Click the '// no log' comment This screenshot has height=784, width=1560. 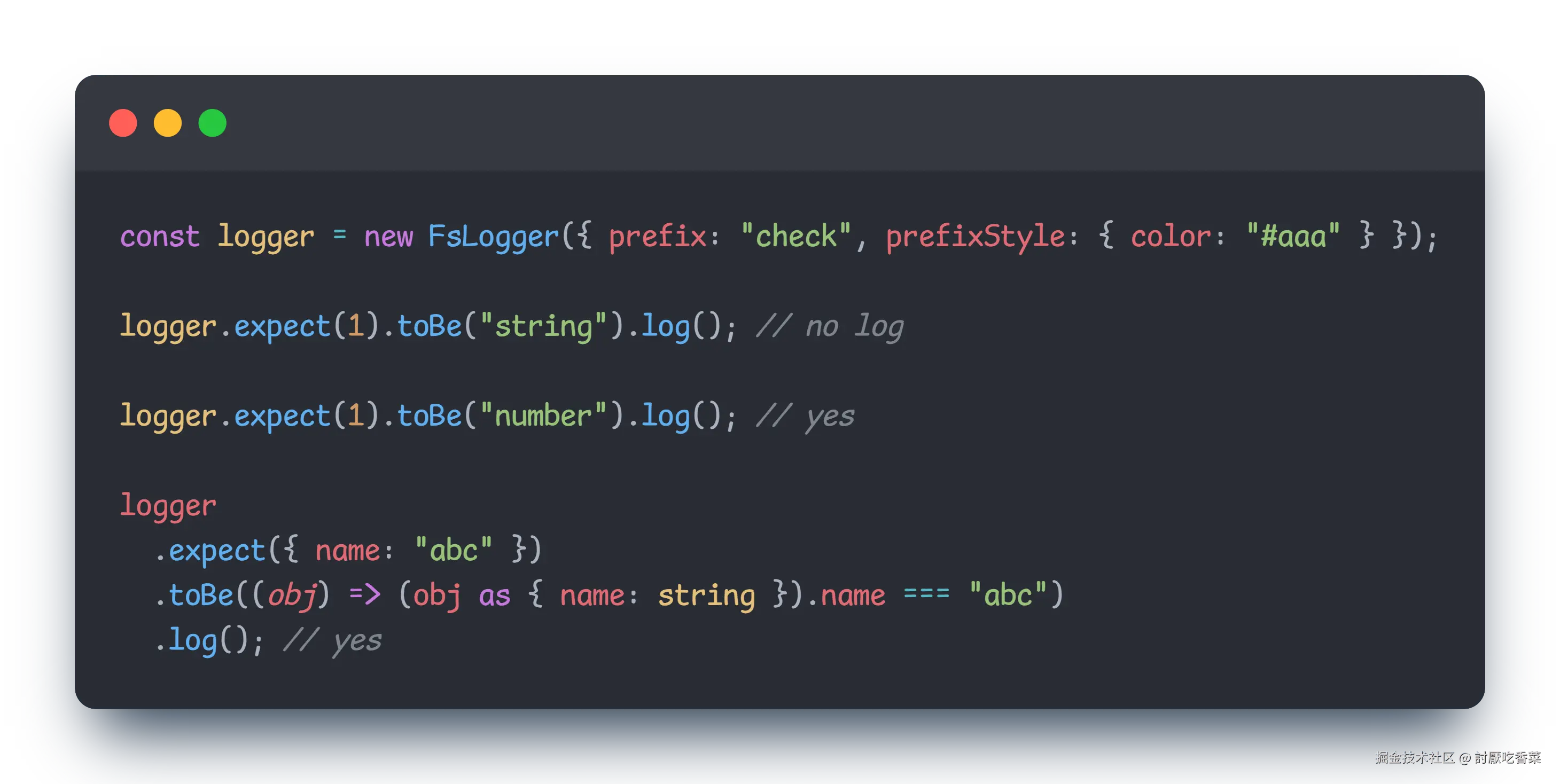click(830, 326)
